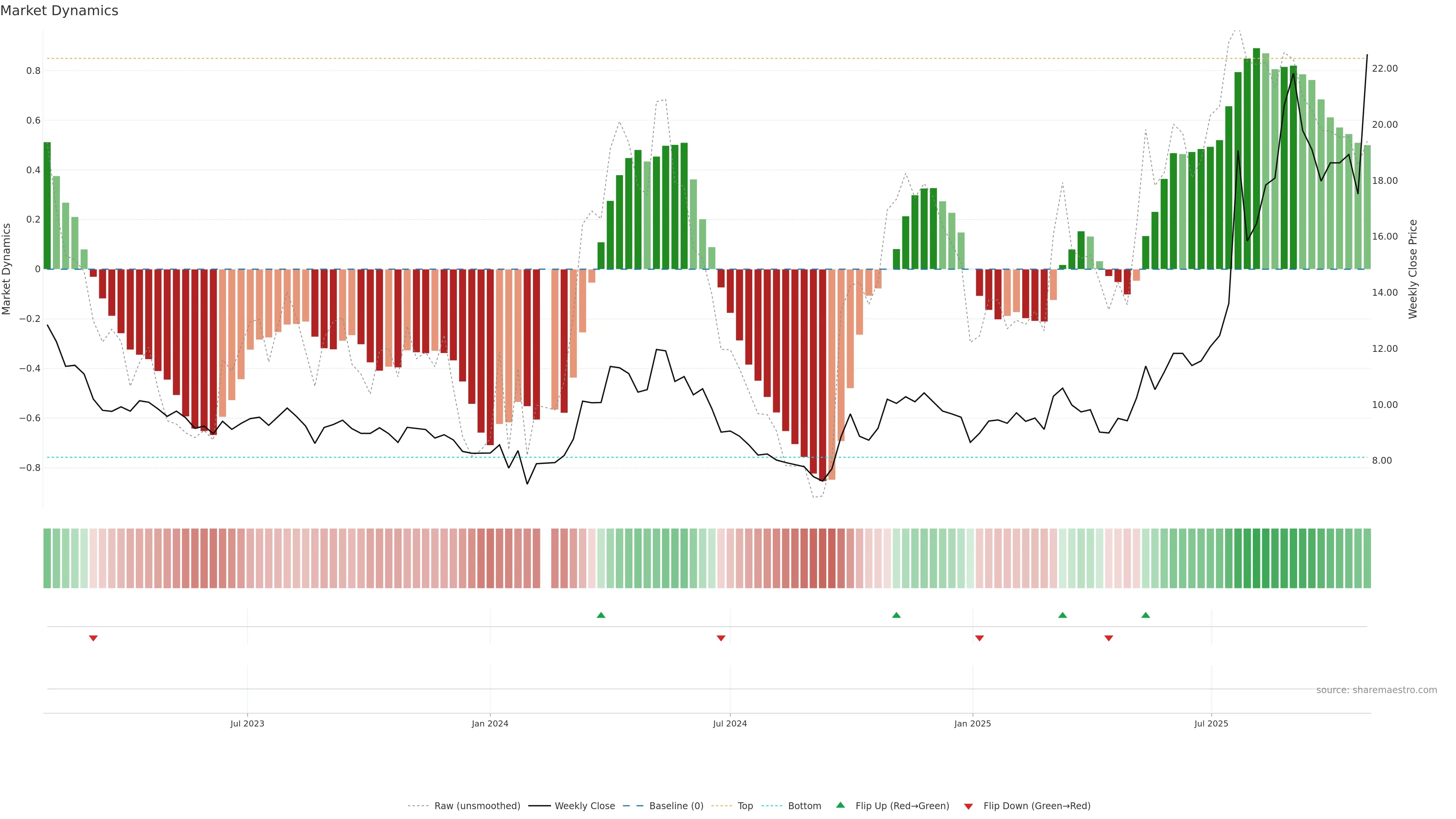Image resolution: width=1456 pixels, height=819 pixels.
Task: Click the Flip Up marker near March 2025
Action: (1062, 615)
